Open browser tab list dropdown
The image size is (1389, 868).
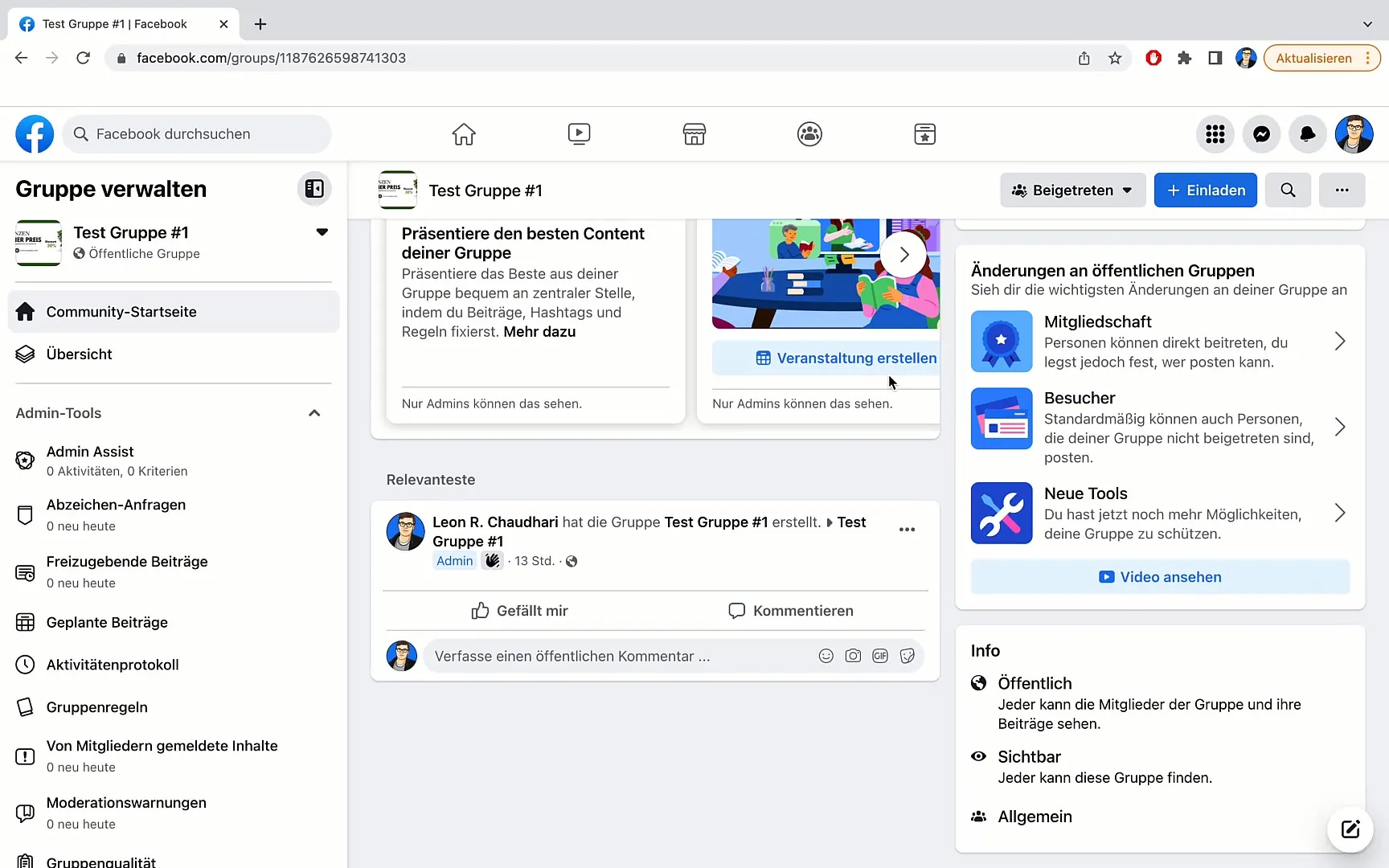click(1367, 24)
